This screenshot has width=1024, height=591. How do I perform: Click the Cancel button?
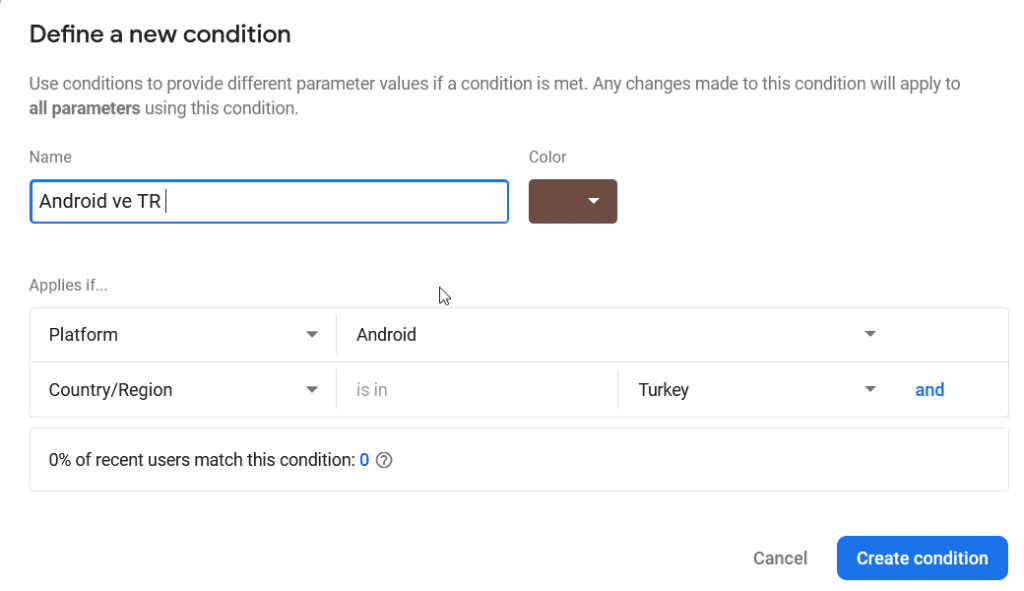pos(780,558)
